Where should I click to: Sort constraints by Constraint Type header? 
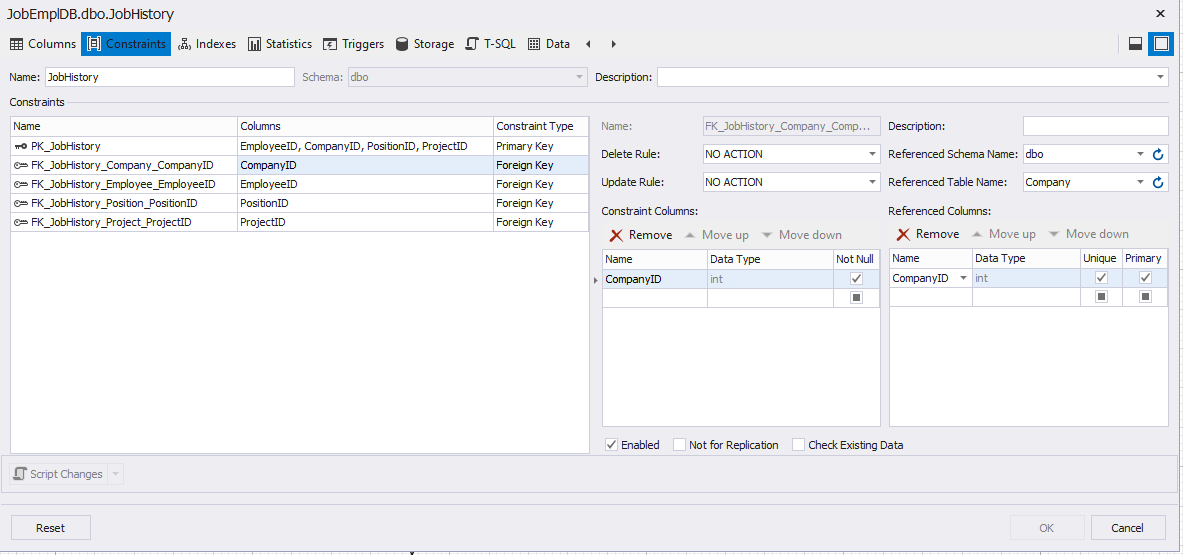pos(541,126)
